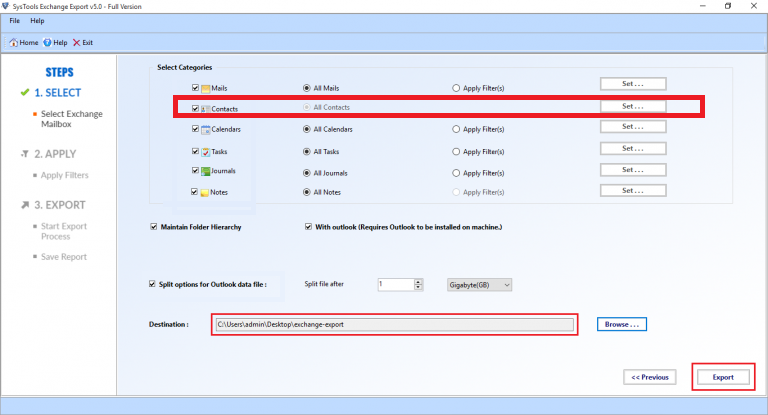Click Start Export Process step
Viewport: 768px width, 415px height.
click(64, 231)
